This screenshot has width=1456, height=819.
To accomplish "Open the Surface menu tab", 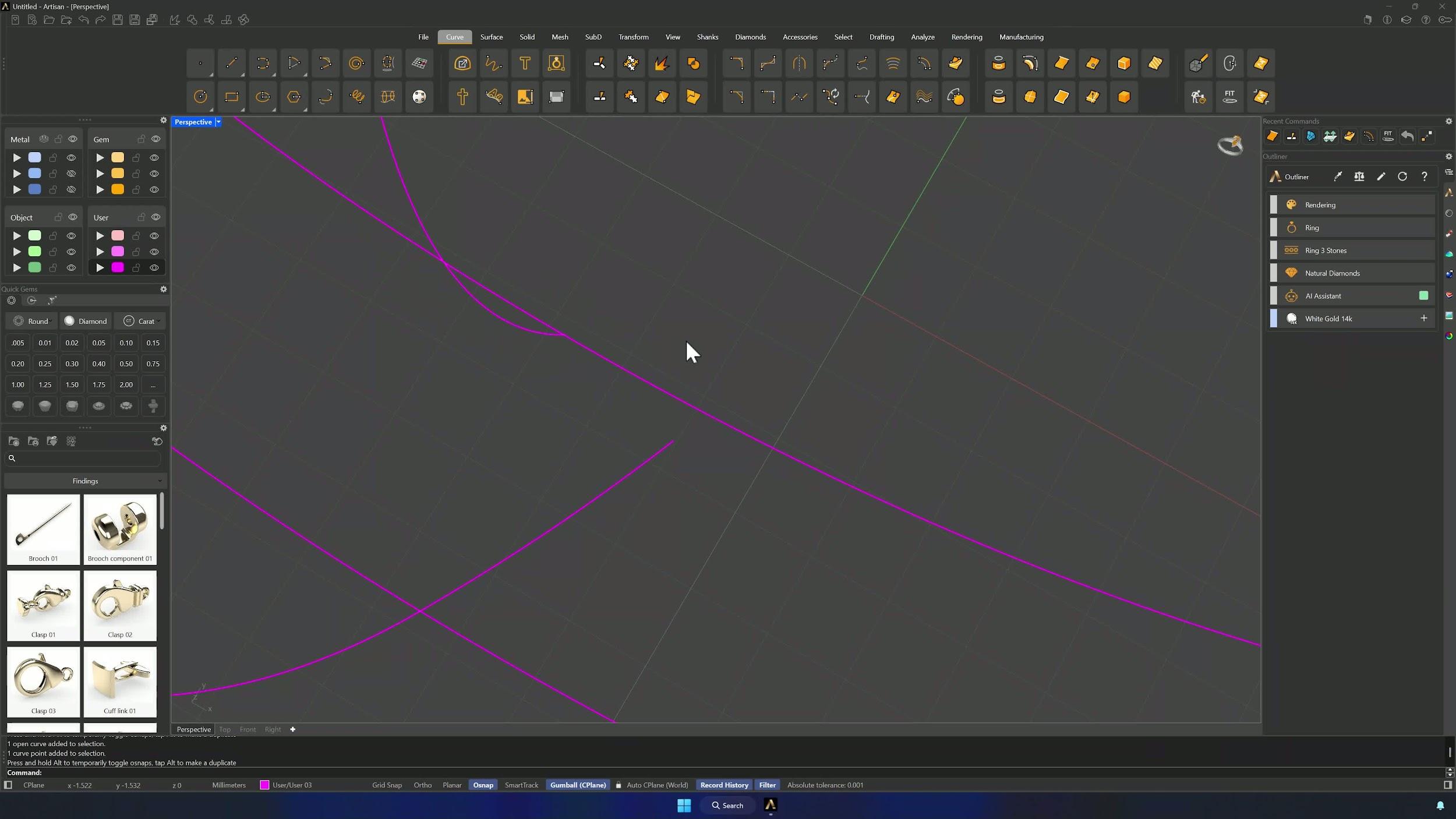I will [x=492, y=37].
